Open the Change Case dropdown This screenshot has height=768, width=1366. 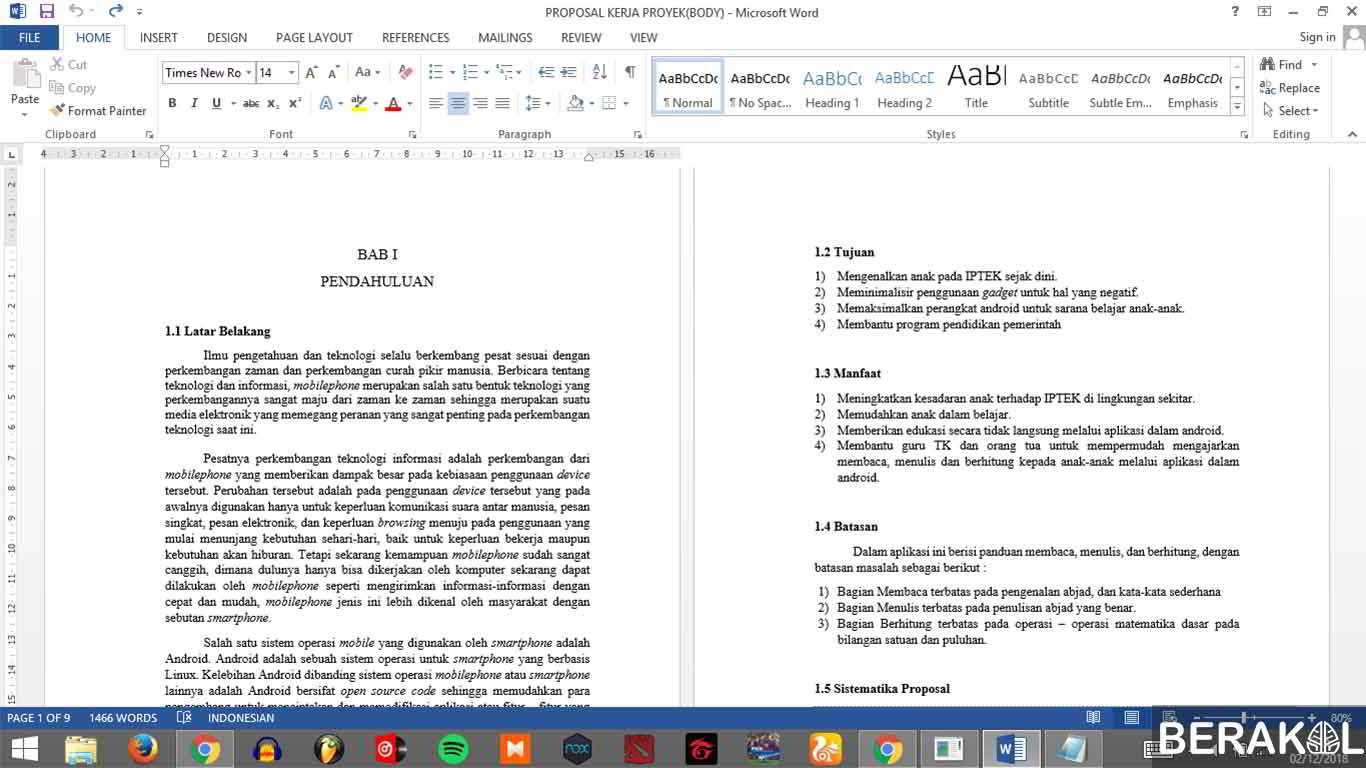point(367,72)
